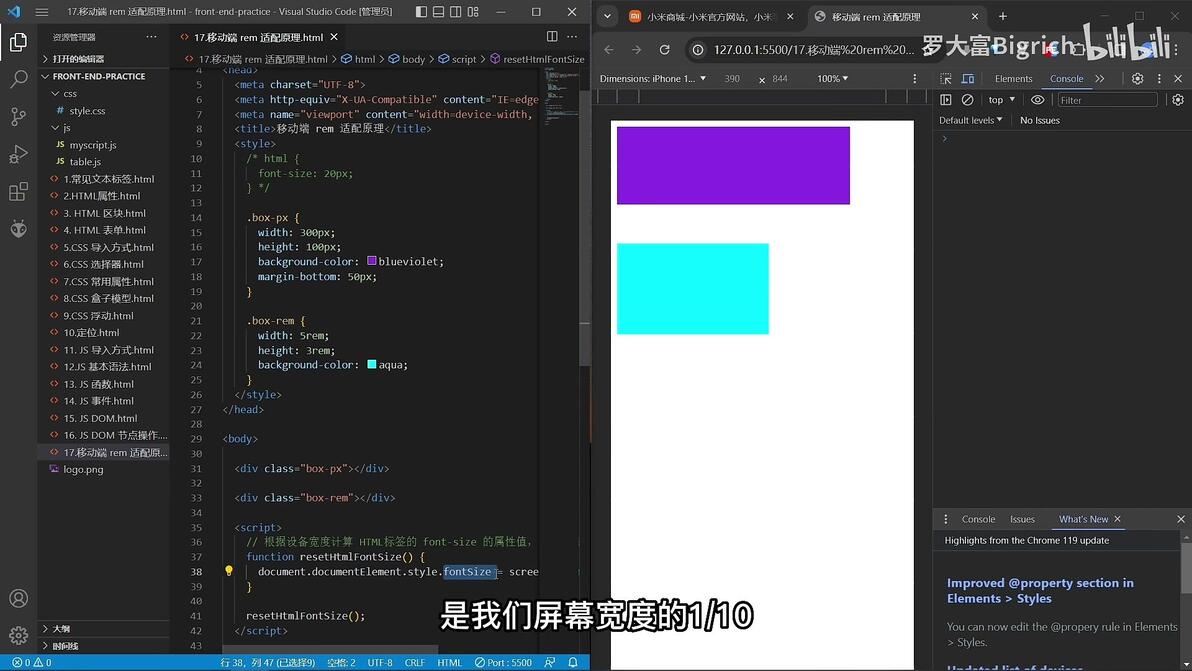
Task: Open Chrome tab search dropdown
Action: coord(607,17)
